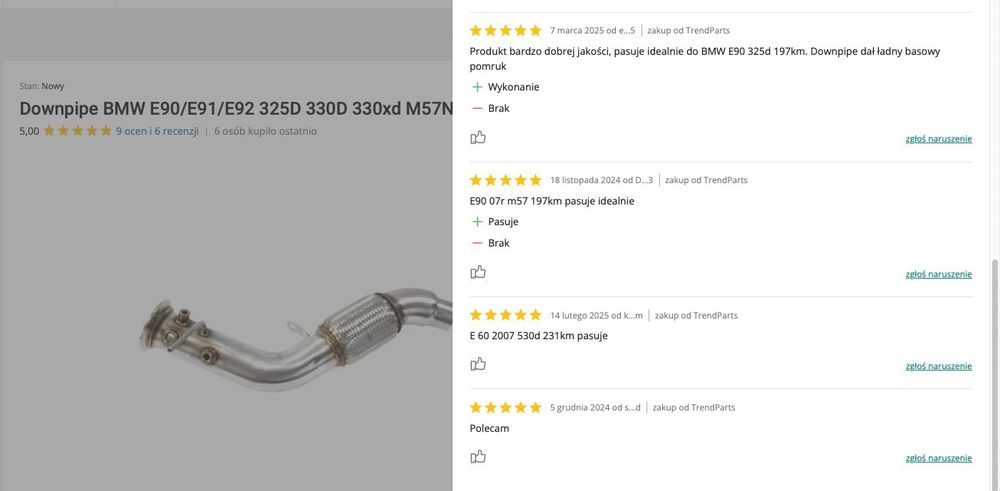Click zgłoś naruszenie for the E 60 530d review

click(938, 366)
